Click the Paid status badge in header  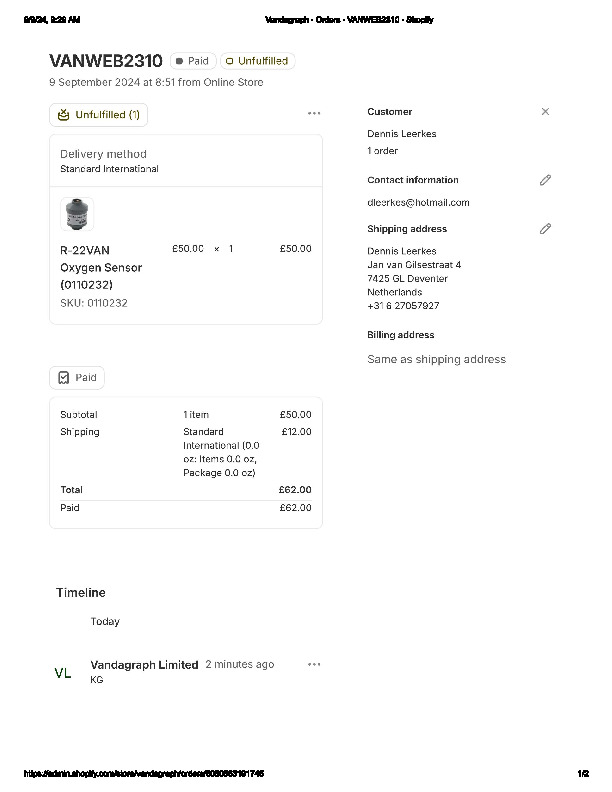[x=192, y=61]
